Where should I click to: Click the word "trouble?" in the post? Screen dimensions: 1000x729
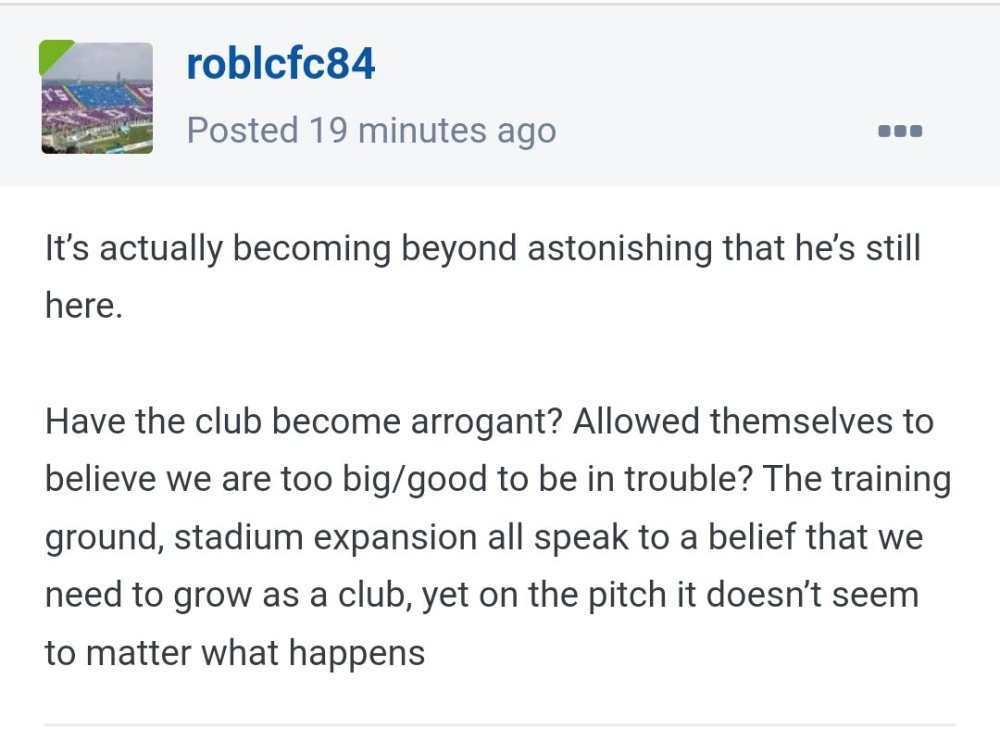coord(695,479)
